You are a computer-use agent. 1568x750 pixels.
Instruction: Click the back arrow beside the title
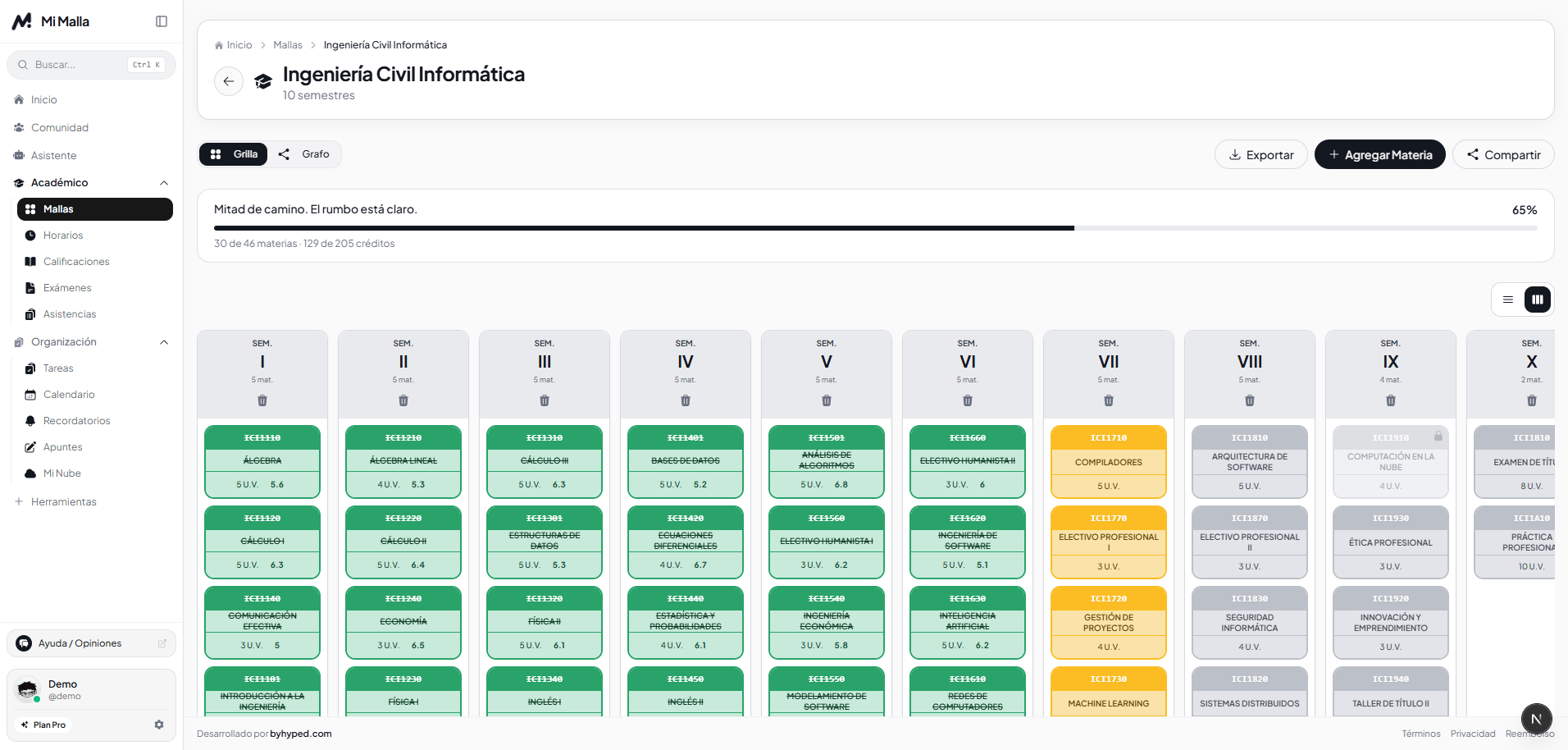(229, 81)
